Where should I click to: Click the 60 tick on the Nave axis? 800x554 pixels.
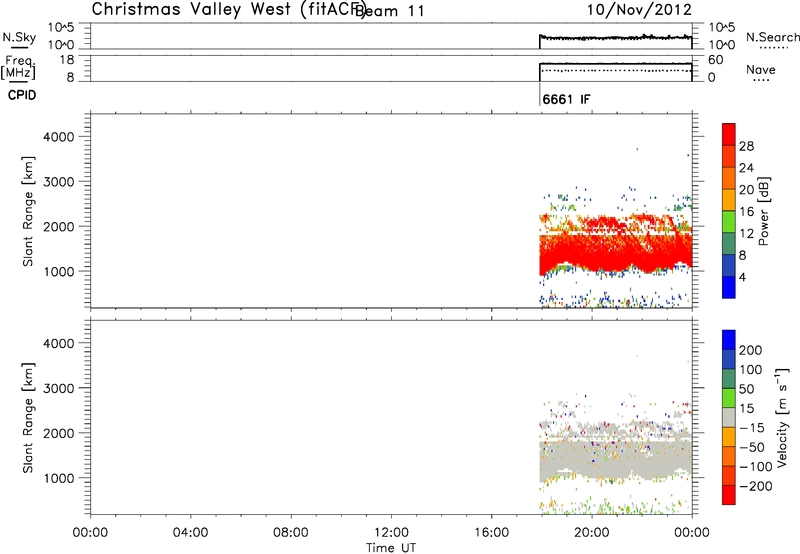tap(715, 60)
